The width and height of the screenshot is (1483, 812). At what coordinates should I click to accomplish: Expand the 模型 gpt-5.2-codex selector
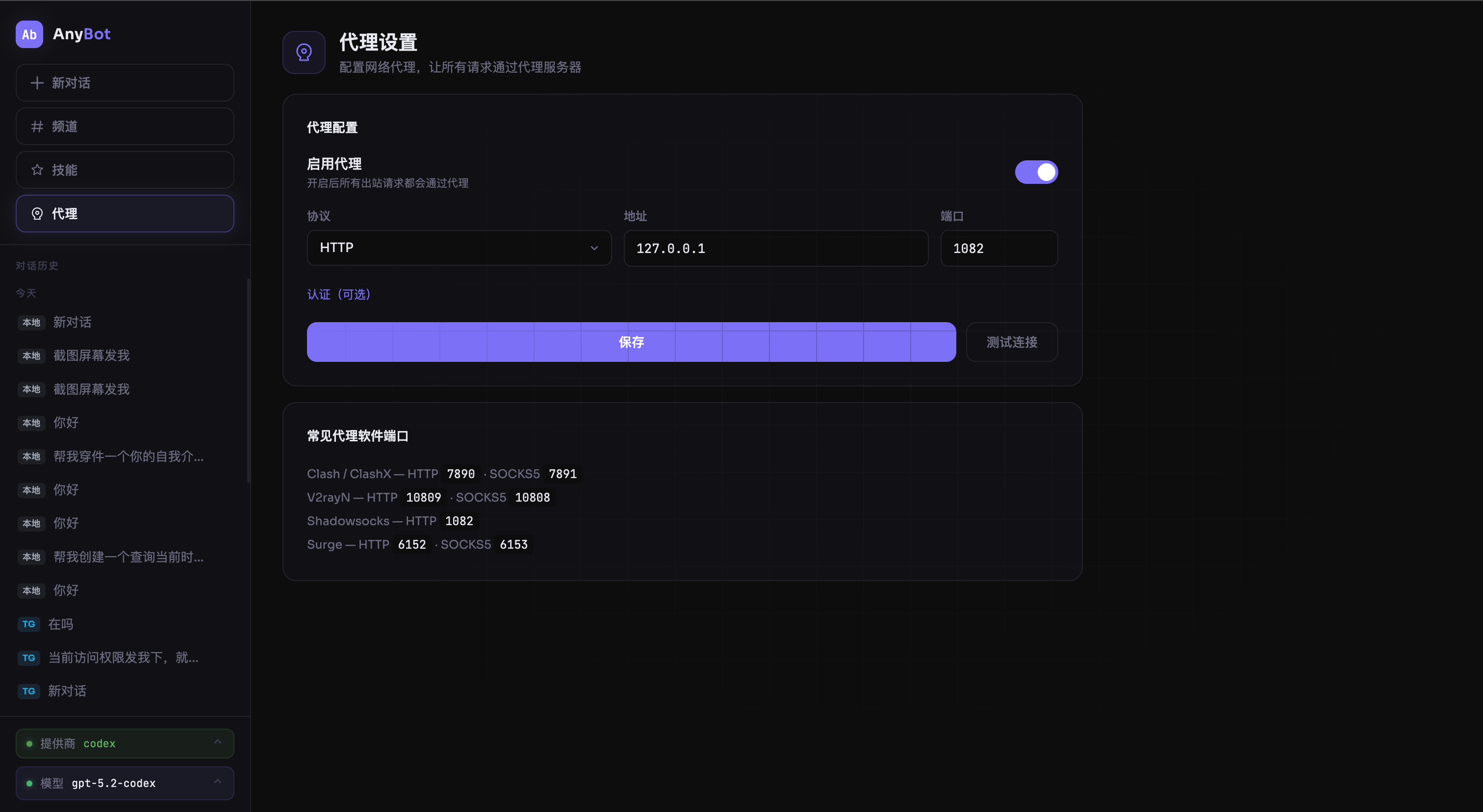125,783
